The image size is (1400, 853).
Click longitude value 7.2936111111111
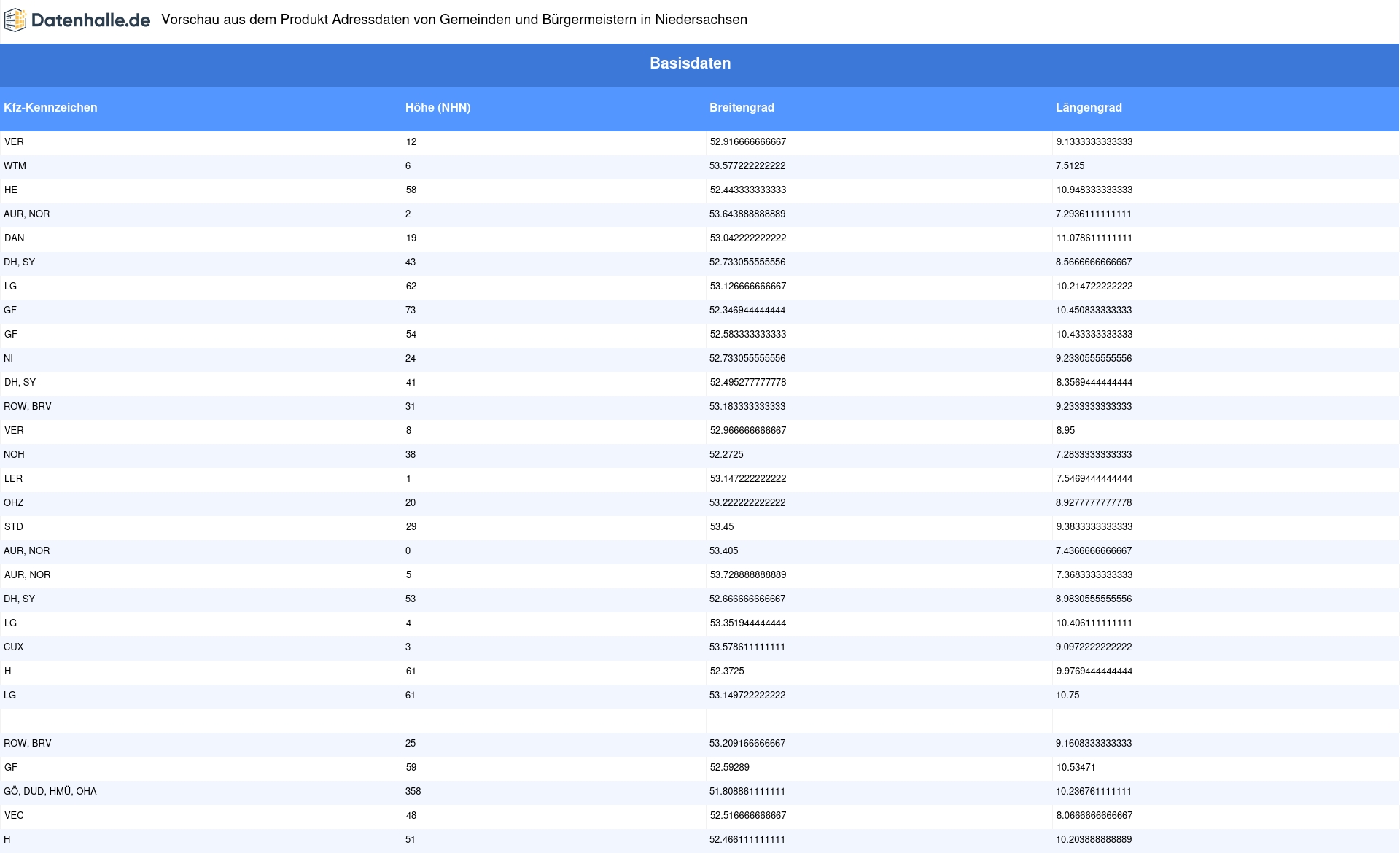click(1094, 214)
